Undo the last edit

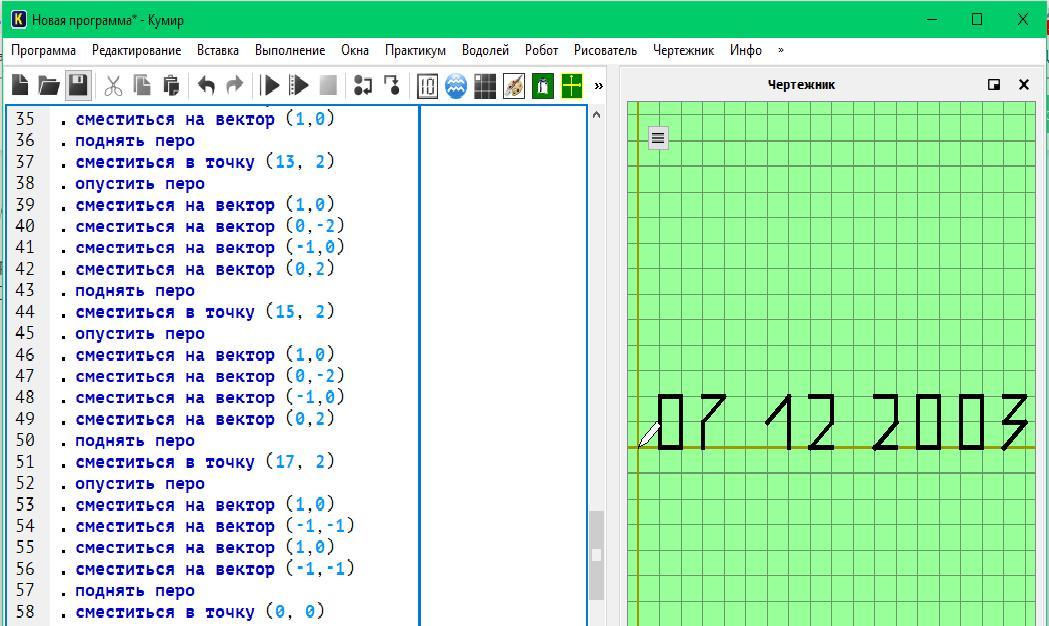tap(206, 86)
